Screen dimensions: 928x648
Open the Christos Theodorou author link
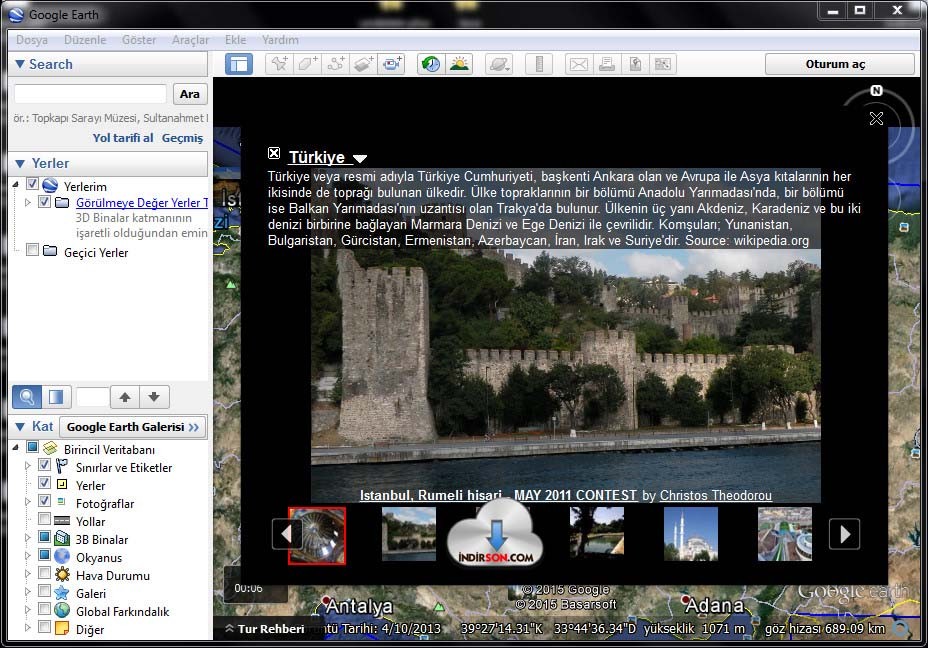(x=716, y=495)
